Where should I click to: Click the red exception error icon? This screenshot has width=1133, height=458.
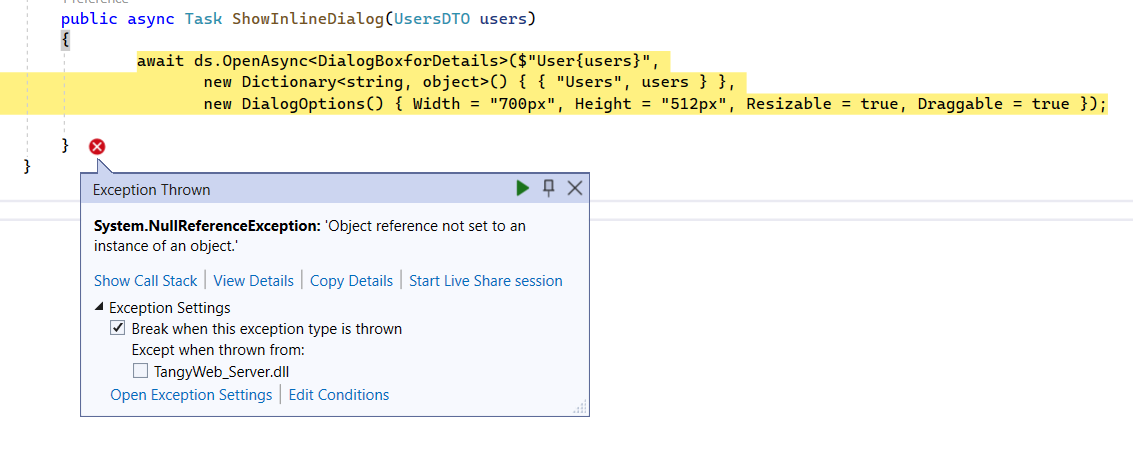97,147
